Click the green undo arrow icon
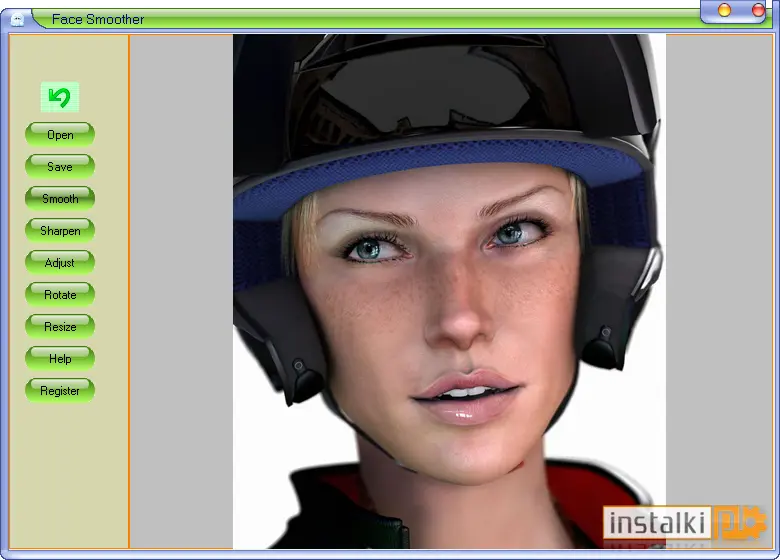Screen dimensions: 780x560 coord(60,97)
